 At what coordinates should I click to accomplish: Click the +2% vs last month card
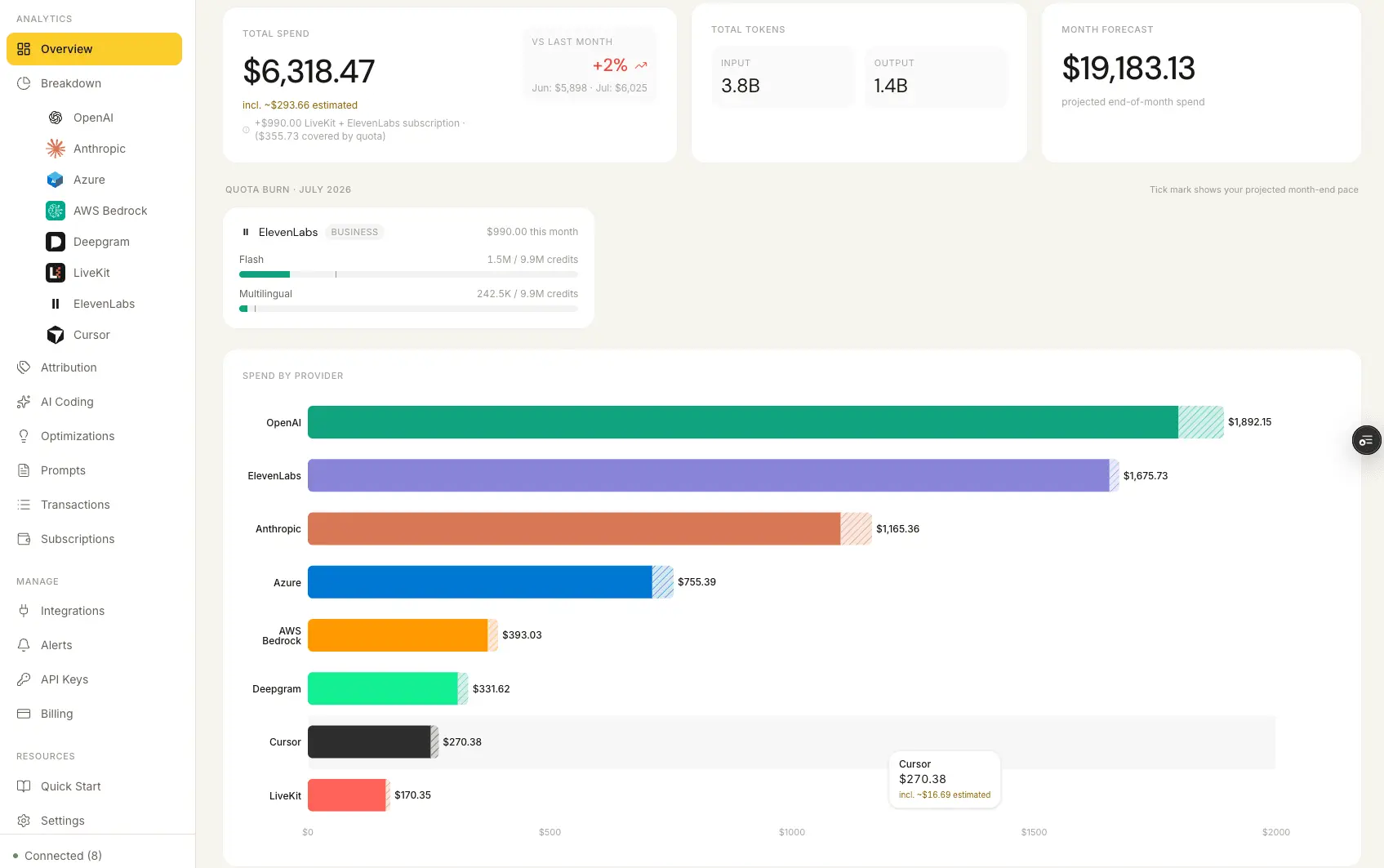pyautogui.click(x=590, y=65)
